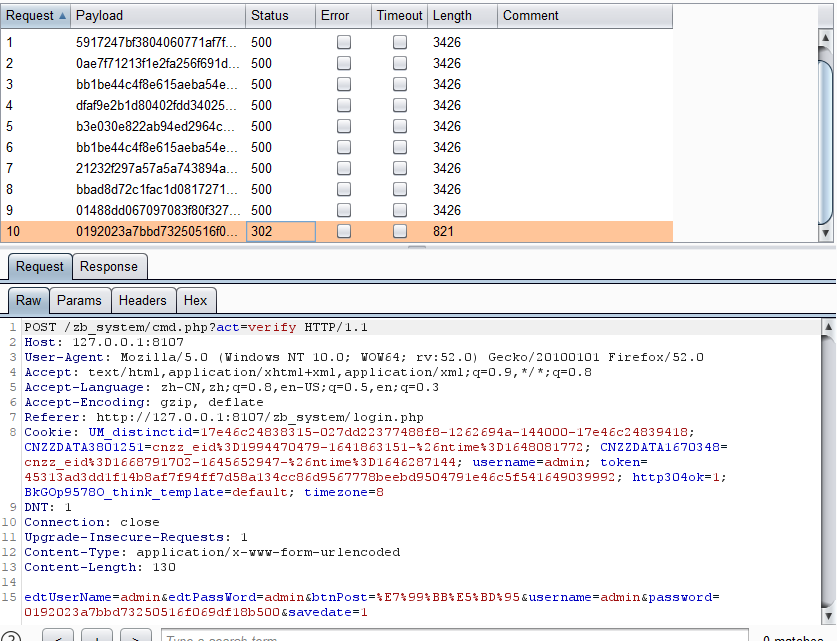837x641 pixels.
Task: Toggle Timeout checkbox for request 6
Action: tap(400, 147)
